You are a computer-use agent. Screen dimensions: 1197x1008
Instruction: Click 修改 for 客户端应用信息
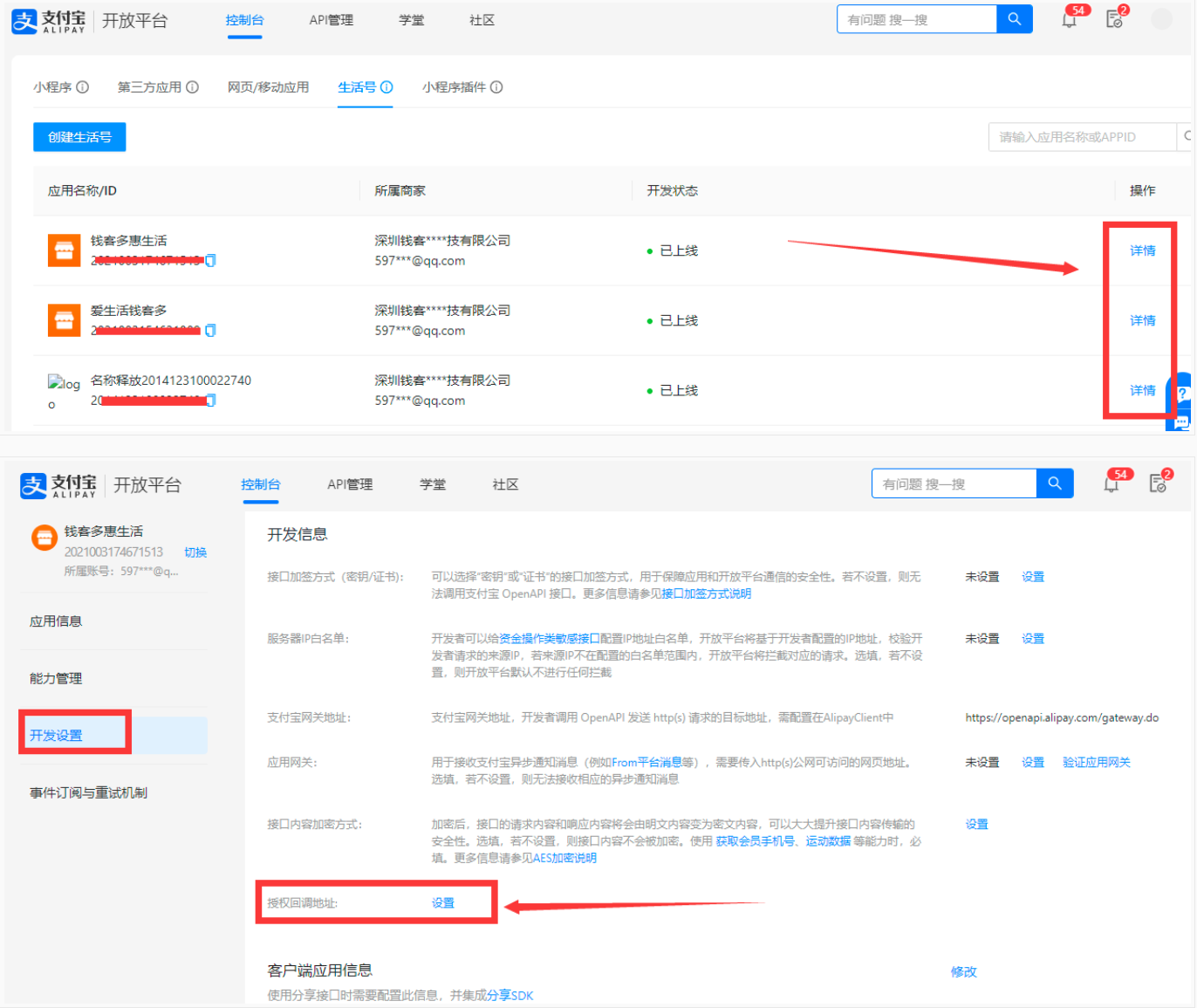[964, 971]
